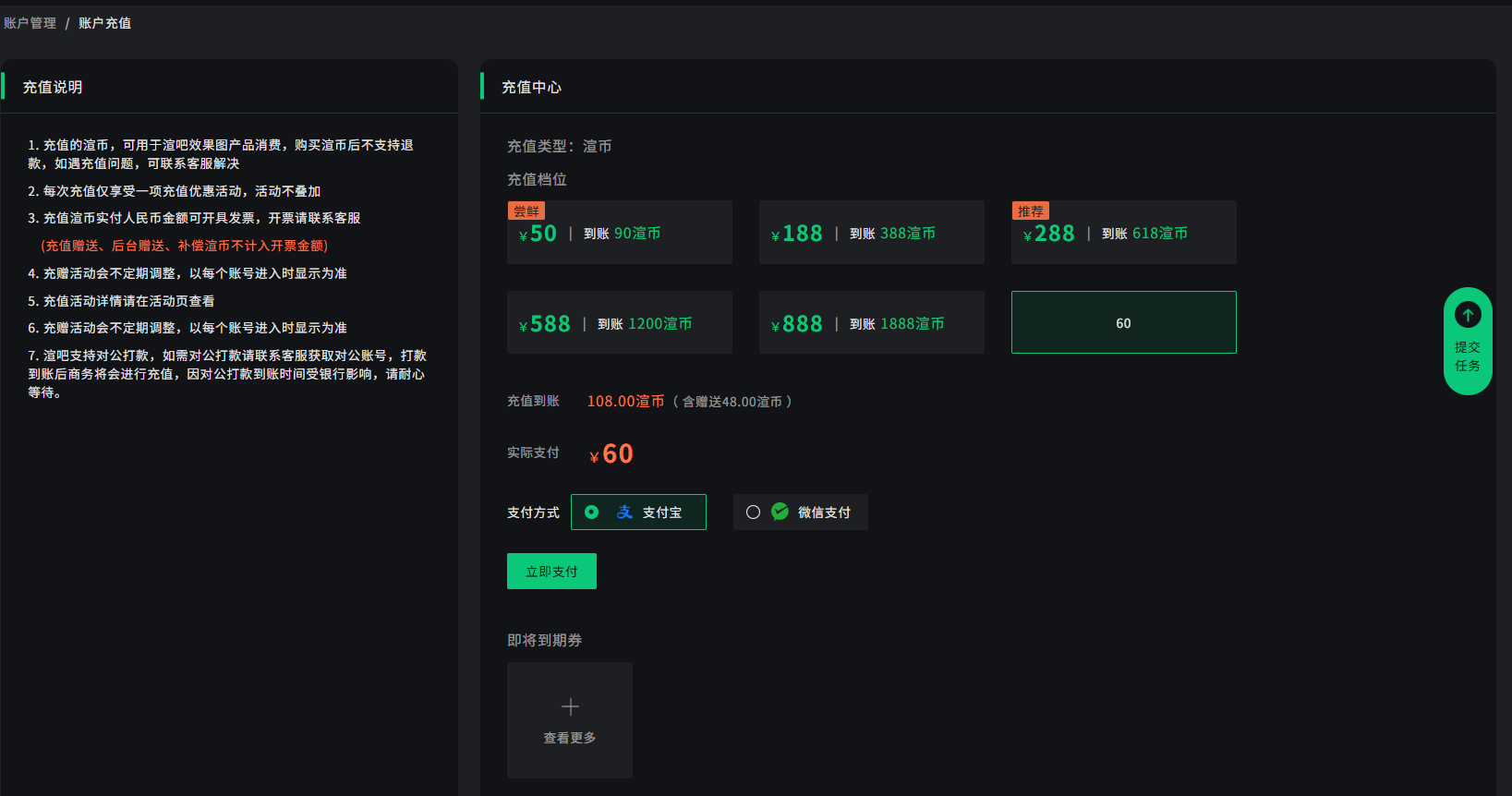Select the 支付宝 radio button

[x=592, y=513]
